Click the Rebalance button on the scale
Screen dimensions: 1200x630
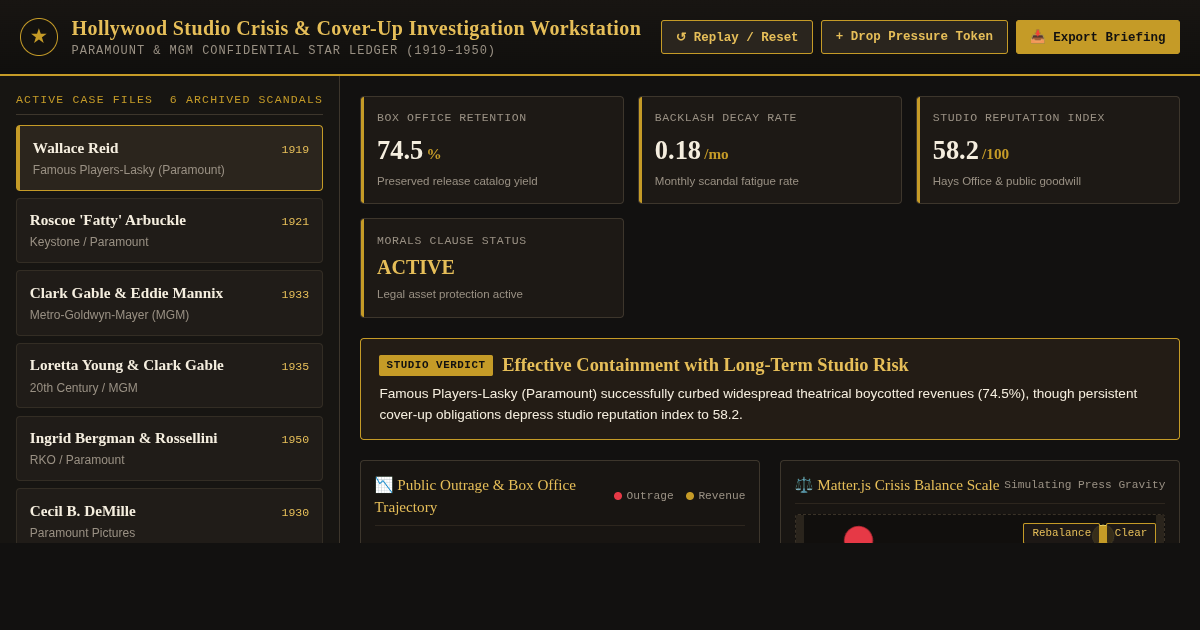tap(1061, 533)
